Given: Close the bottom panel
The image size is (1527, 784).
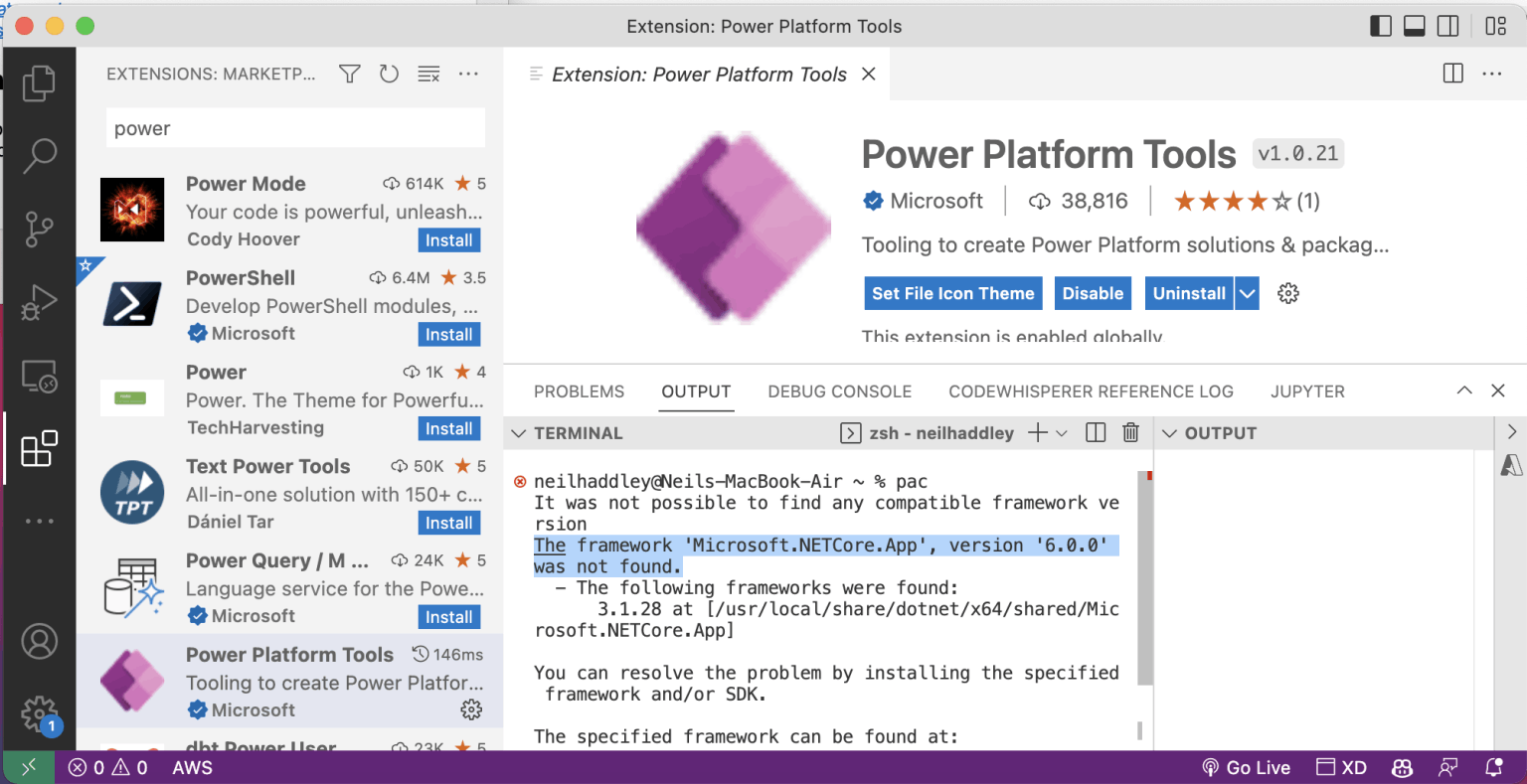Looking at the screenshot, I should click(x=1498, y=391).
